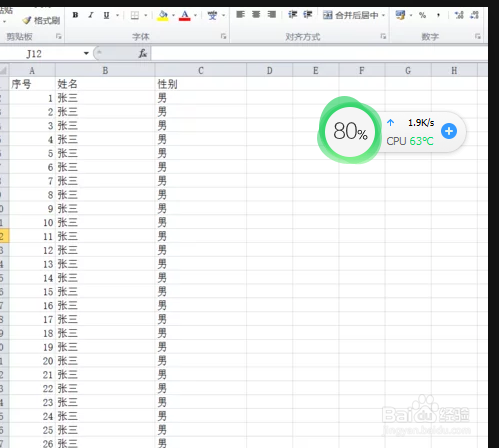Screen dimensions: 499x448
Task: Apply red font color
Action: [185, 15]
